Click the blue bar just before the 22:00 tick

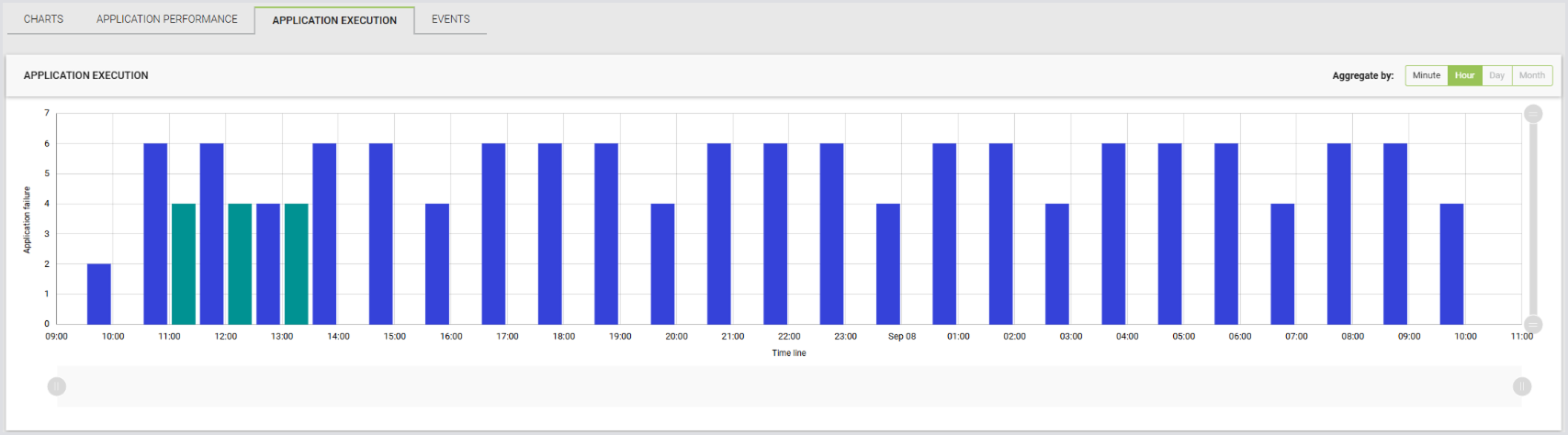click(775, 234)
